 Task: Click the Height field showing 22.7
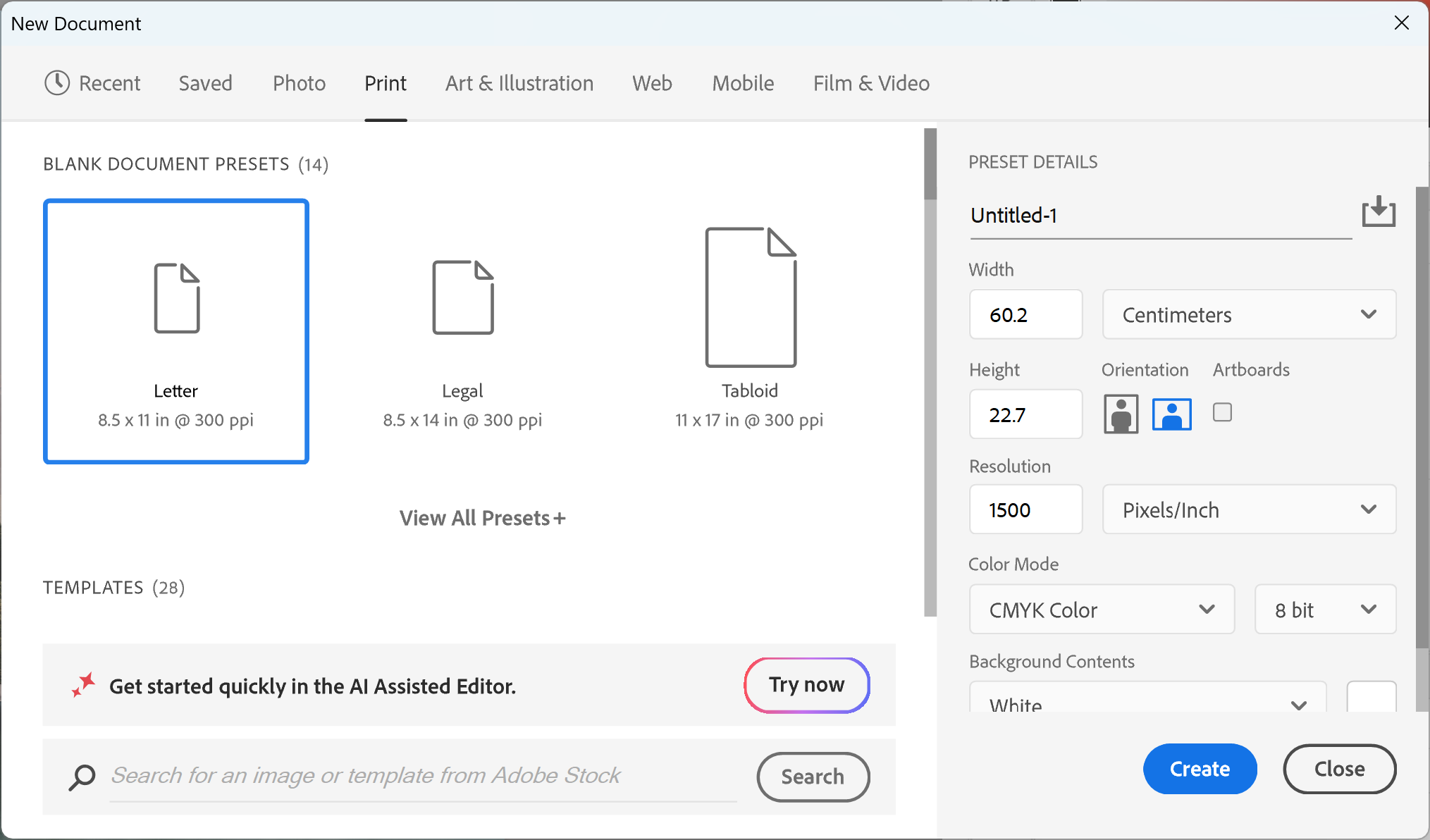click(x=1025, y=414)
